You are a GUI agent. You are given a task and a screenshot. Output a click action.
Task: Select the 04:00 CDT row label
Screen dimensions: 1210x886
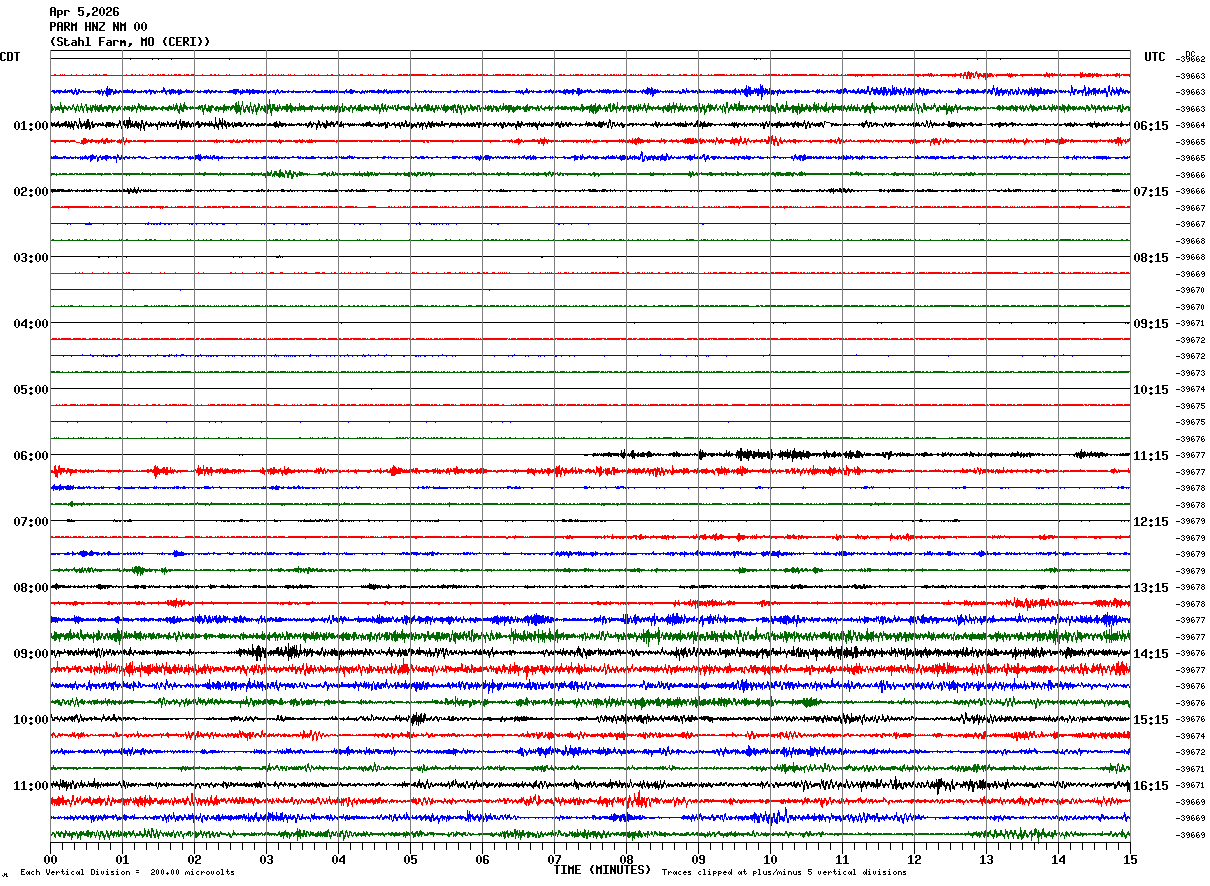(31, 324)
